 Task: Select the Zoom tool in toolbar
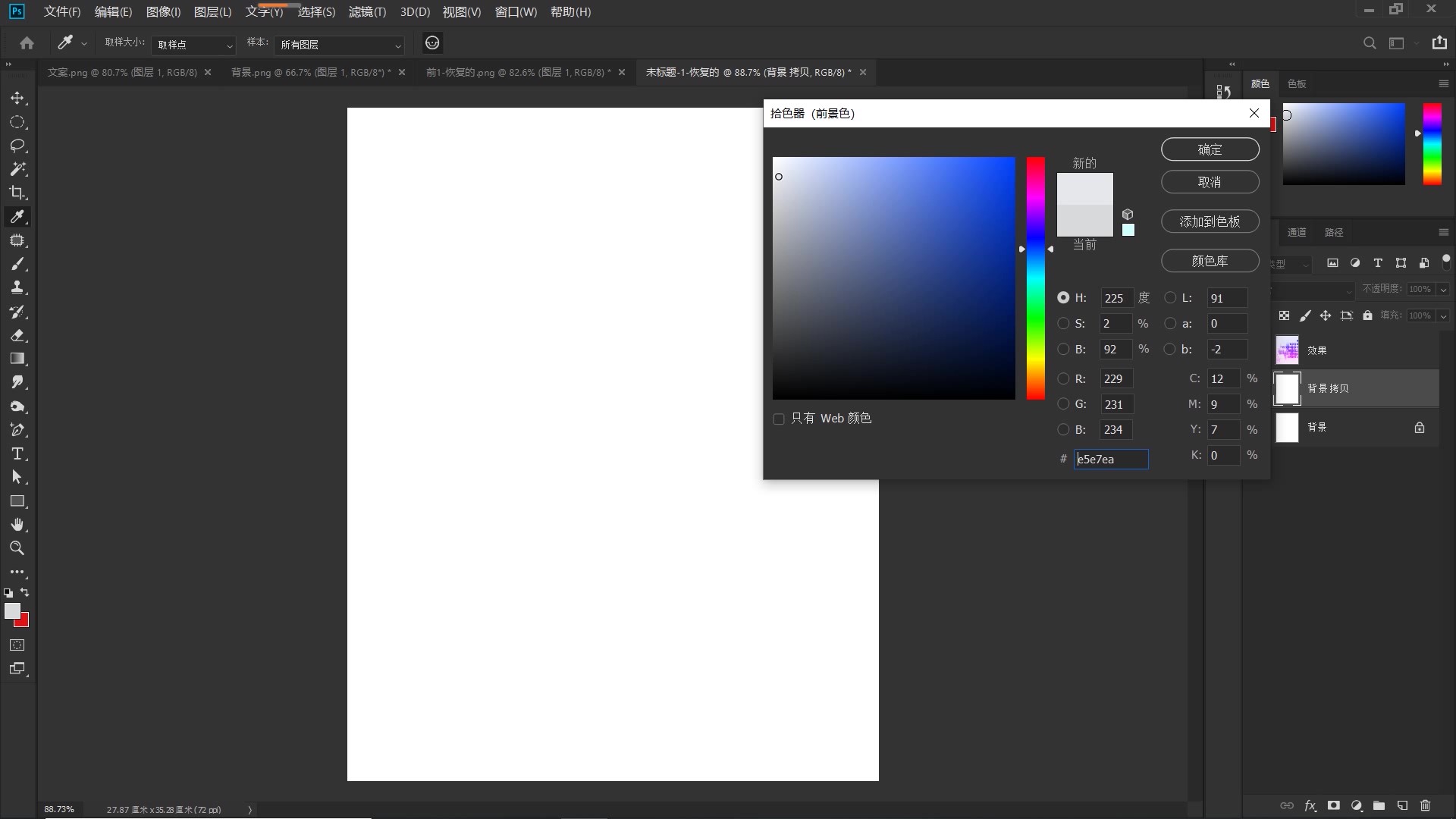(x=17, y=548)
